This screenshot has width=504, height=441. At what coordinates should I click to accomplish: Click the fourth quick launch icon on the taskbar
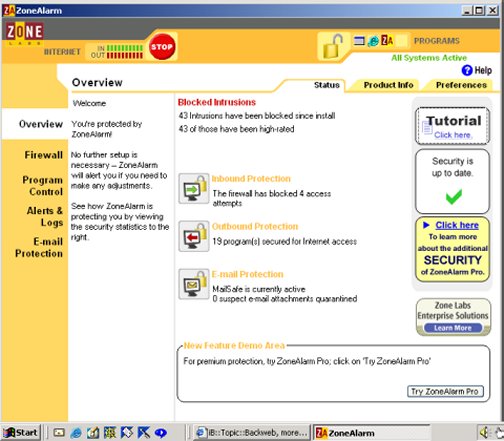click(x=110, y=433)
